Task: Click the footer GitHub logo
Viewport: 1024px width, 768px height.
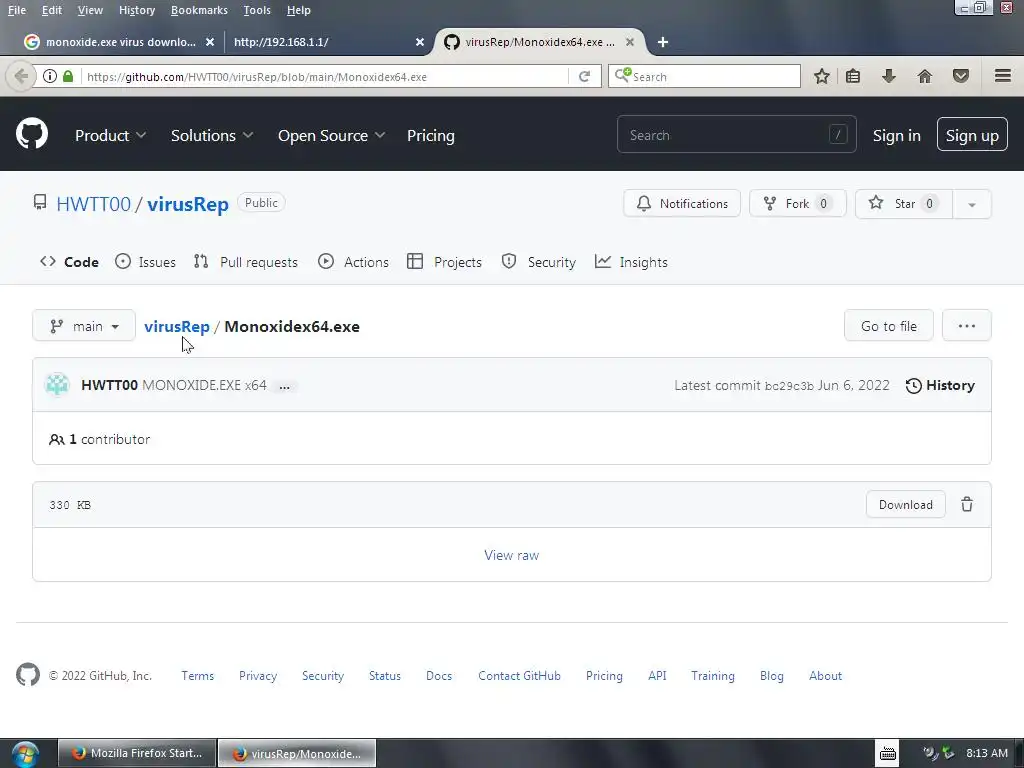Action: point(27,675)
